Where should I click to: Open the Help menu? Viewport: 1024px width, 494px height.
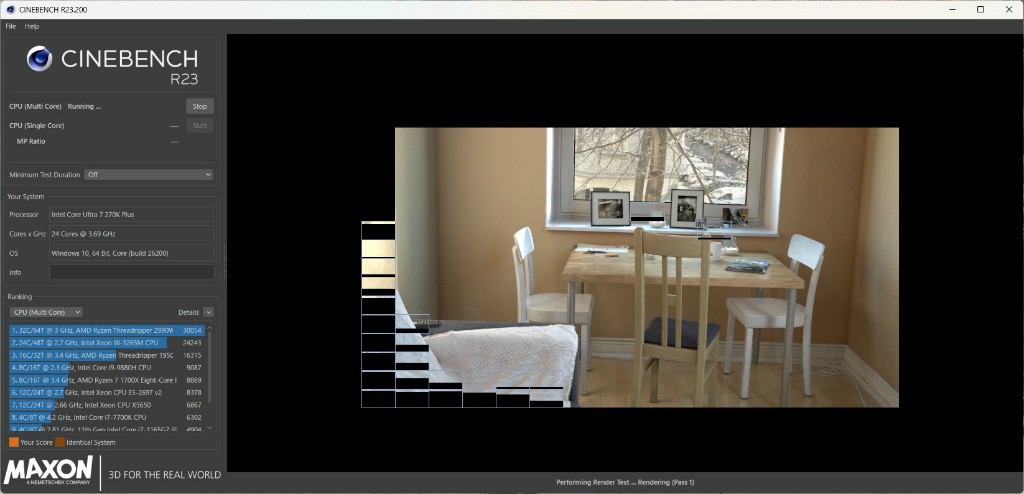point(32,26)
